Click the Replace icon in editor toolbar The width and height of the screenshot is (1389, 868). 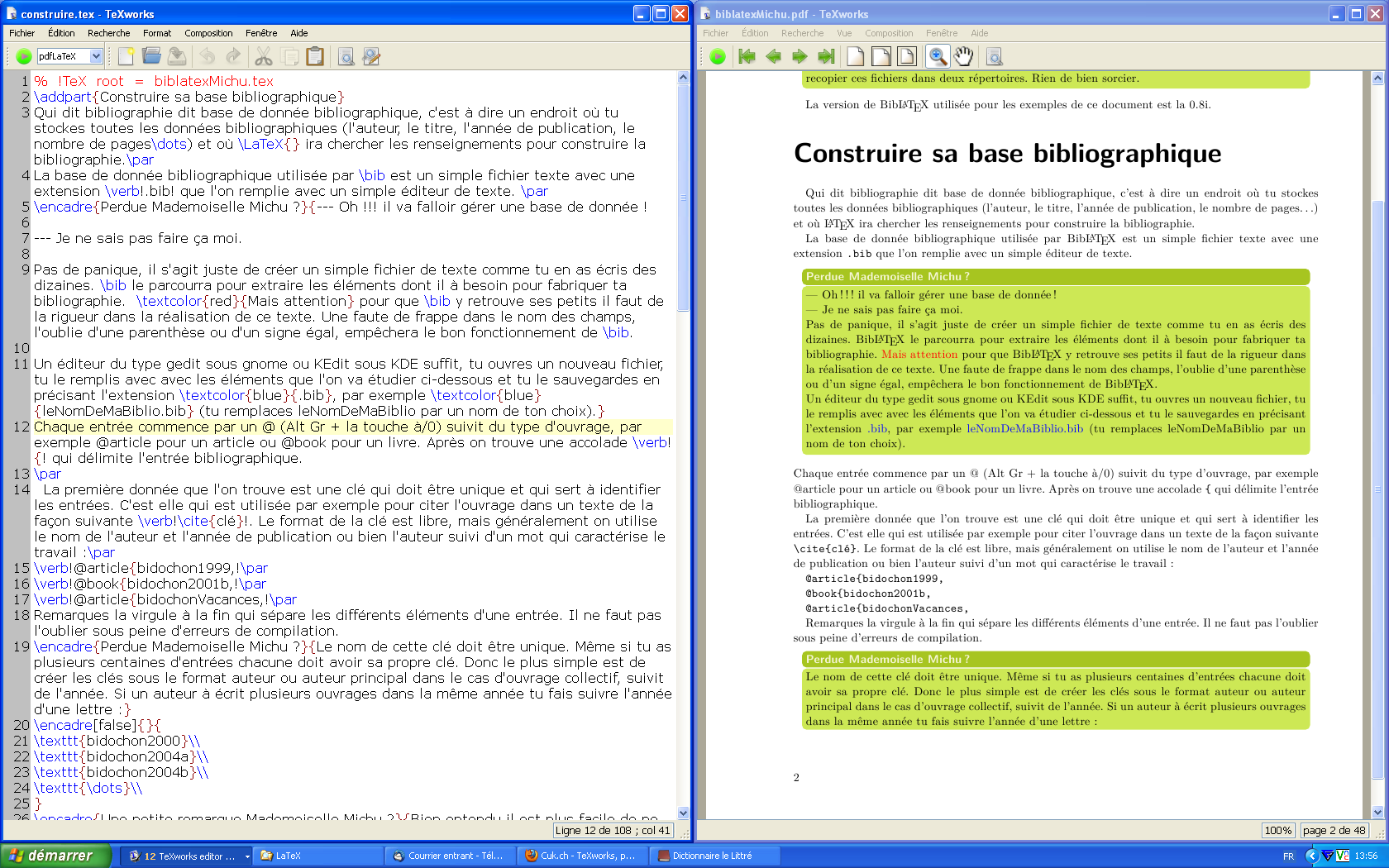pos(371,56)
